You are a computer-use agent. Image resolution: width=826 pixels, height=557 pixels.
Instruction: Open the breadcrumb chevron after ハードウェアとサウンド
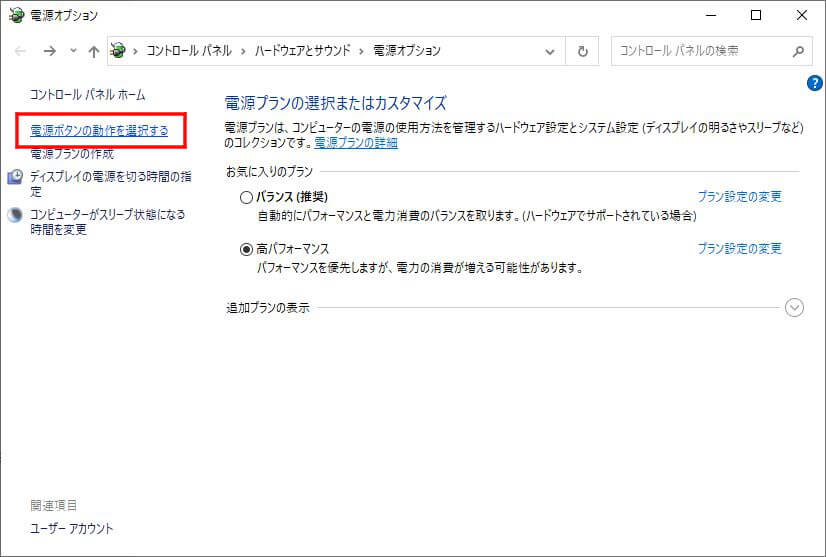[x=361, y=51]
